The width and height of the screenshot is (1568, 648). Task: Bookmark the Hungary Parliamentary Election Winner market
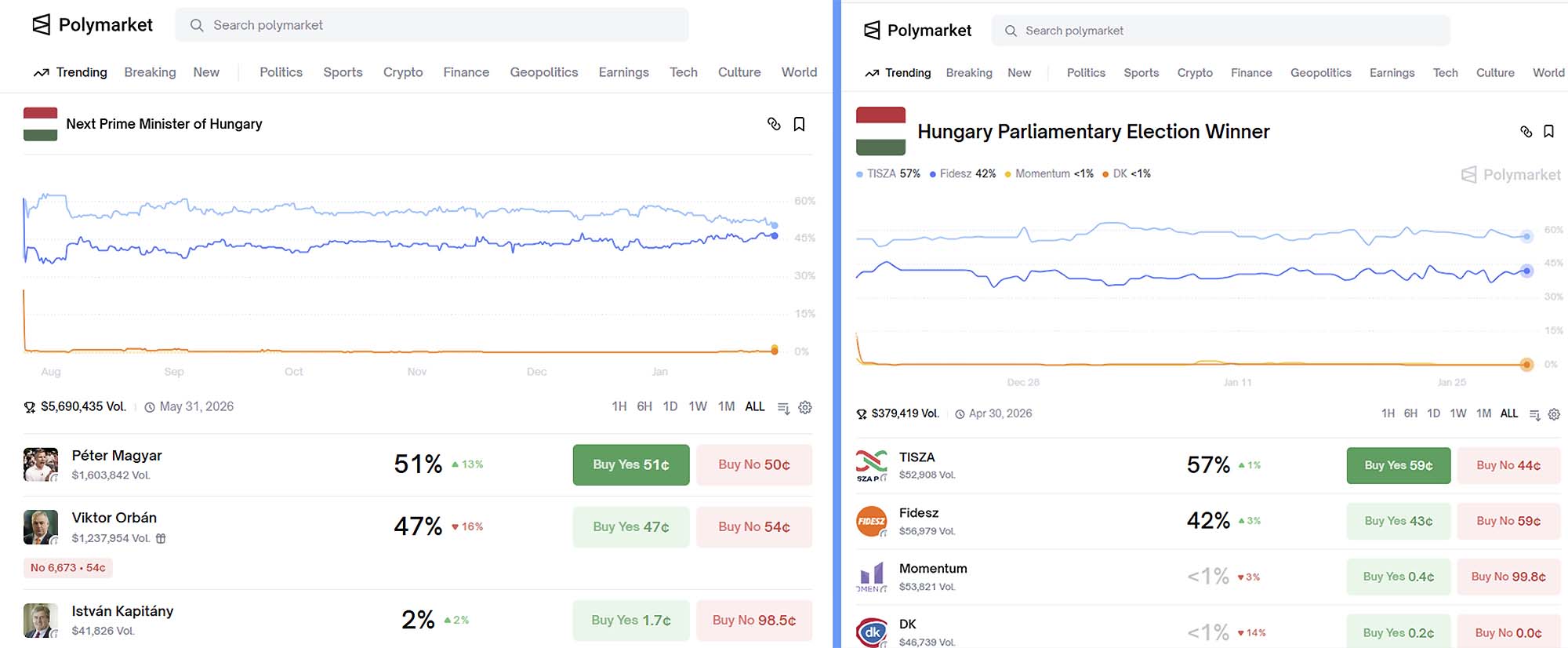(x=1548, y=132)
